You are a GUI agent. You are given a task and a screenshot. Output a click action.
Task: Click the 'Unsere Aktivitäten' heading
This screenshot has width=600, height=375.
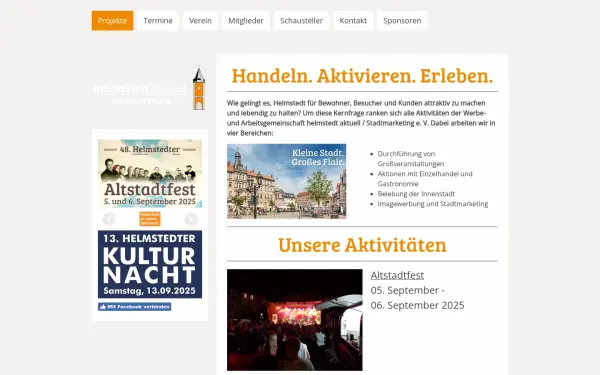coord(362,245)
